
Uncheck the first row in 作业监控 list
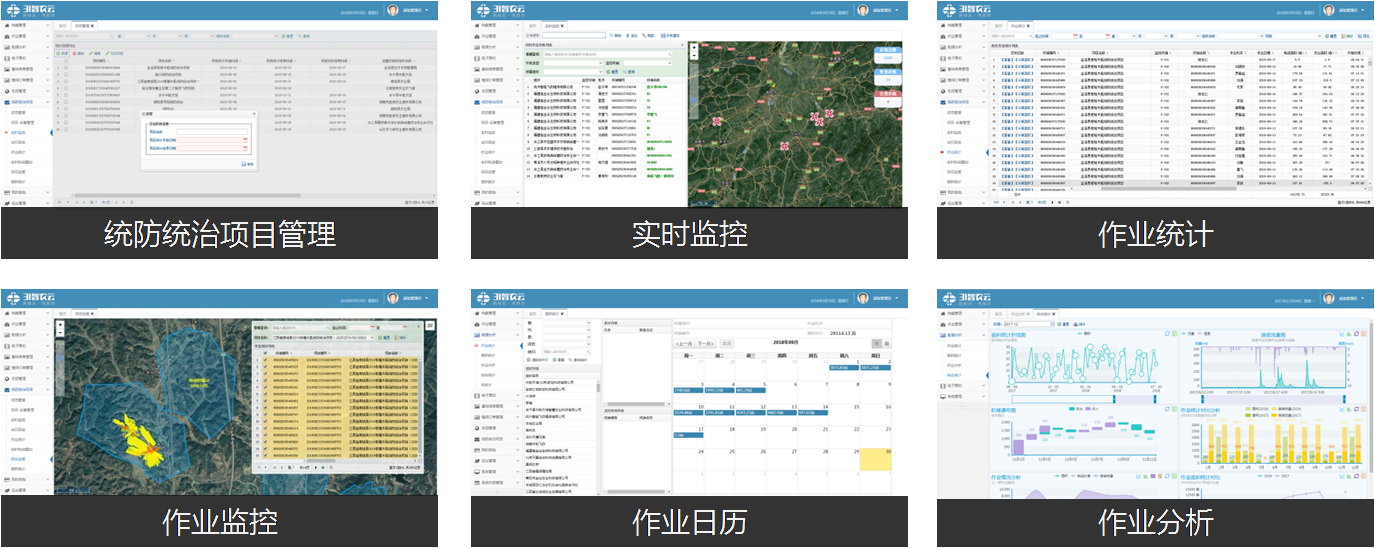click(264, 361)
